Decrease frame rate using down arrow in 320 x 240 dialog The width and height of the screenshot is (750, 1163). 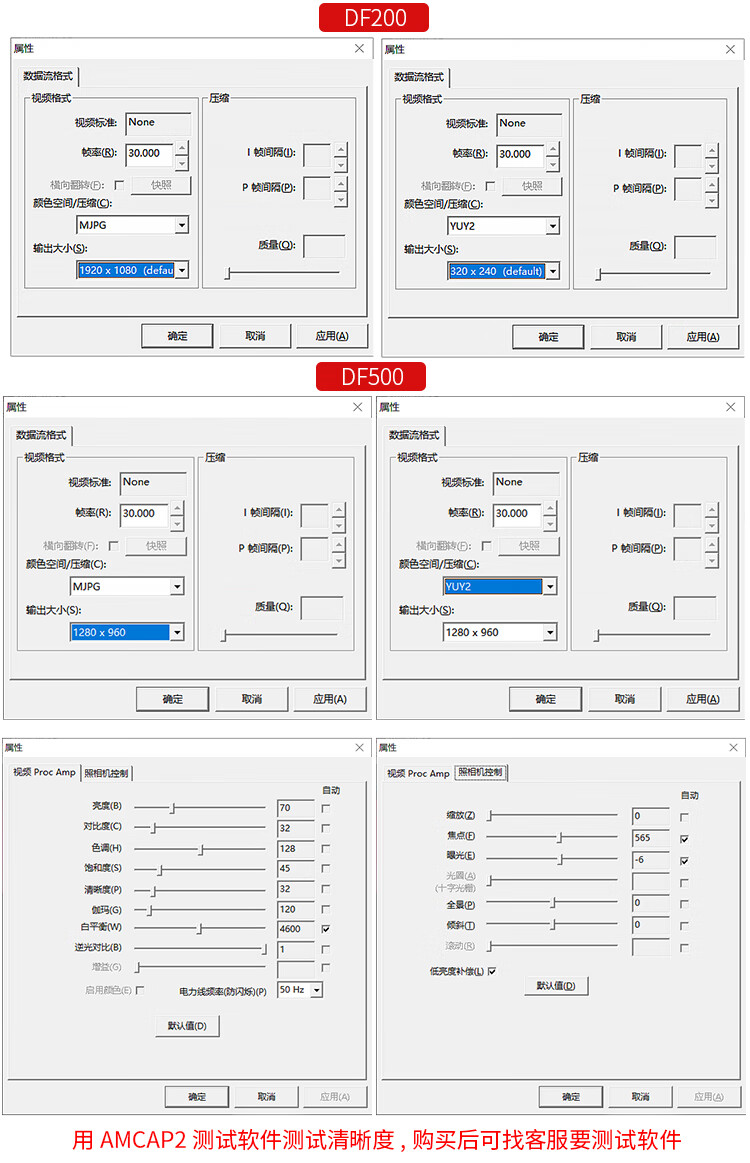coord(552,163)
